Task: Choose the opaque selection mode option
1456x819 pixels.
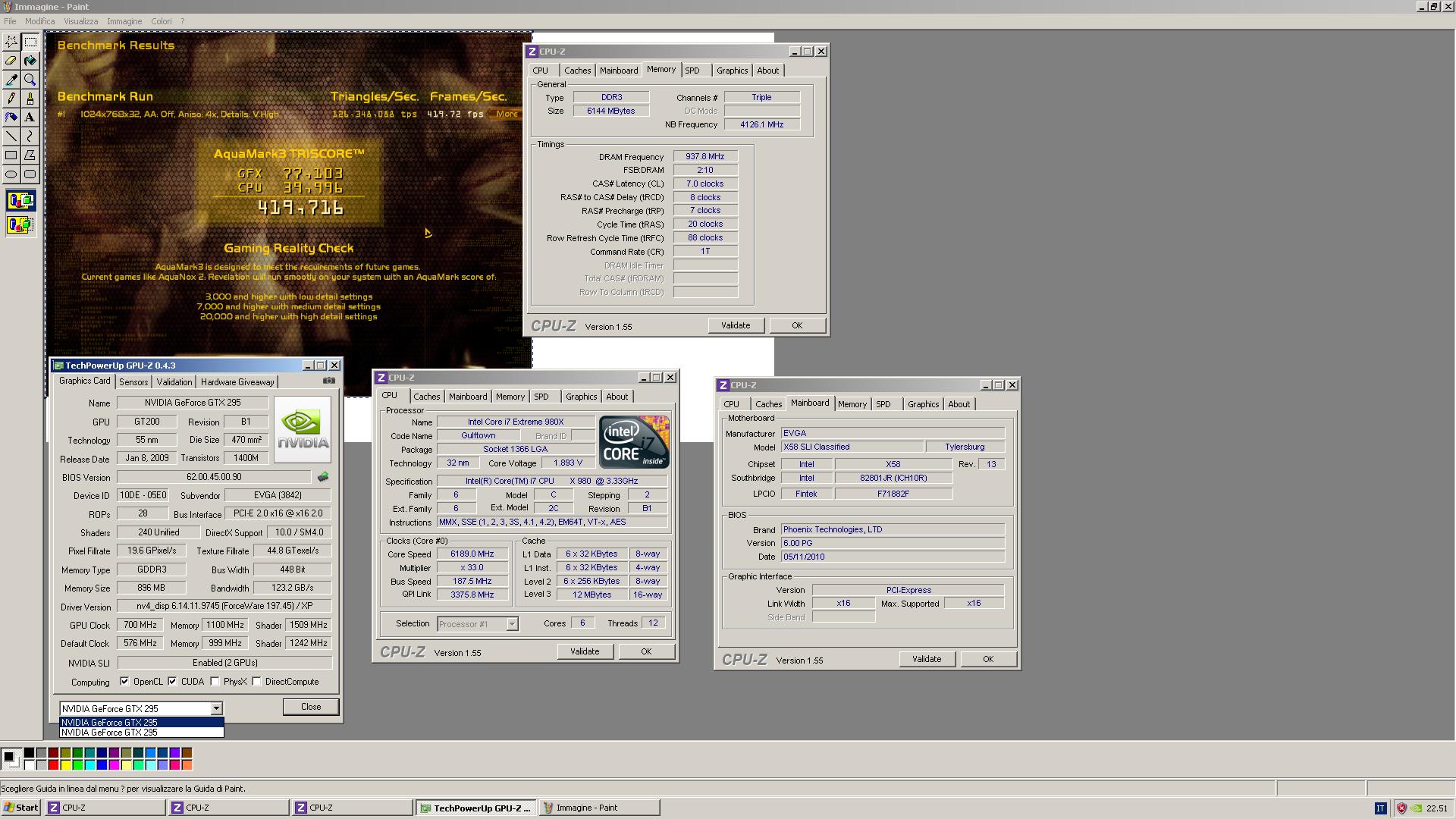Action: pos(20,201)
